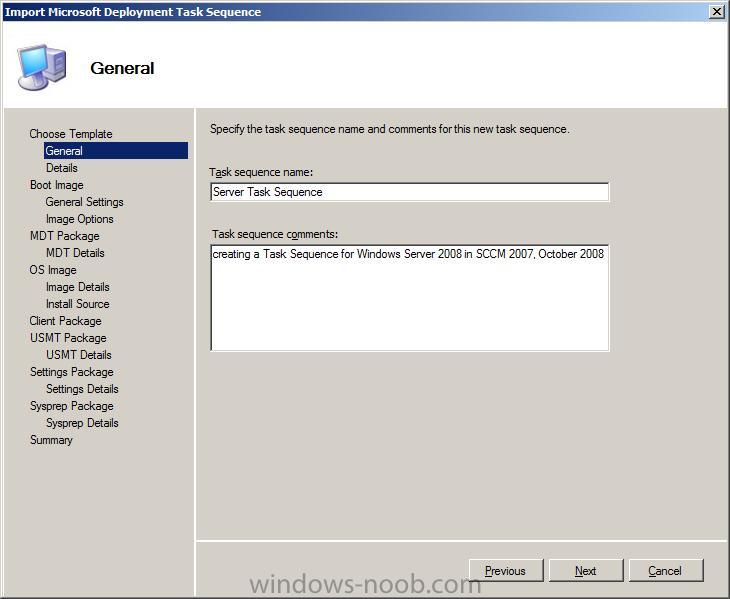Select the USMT Package step

[x=68, y=338]
